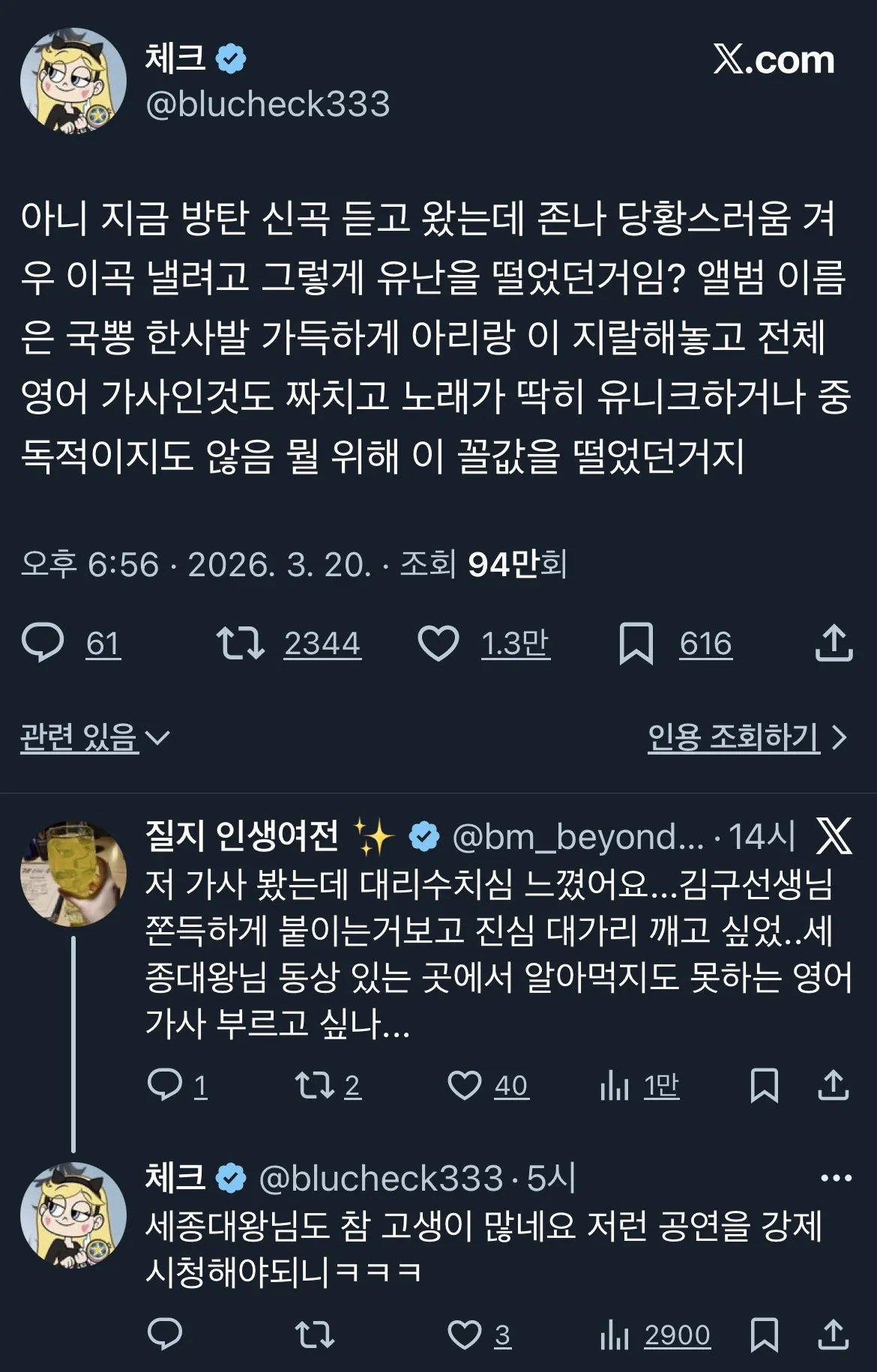View analytics showing 2900 views

tap(615, 1335)
